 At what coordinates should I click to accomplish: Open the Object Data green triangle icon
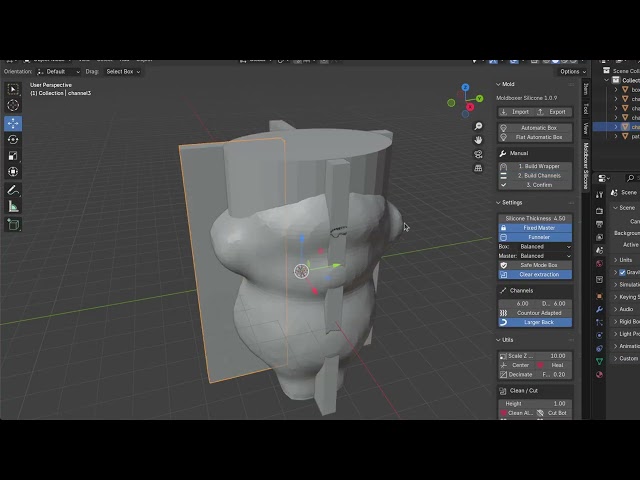(599, 362)
